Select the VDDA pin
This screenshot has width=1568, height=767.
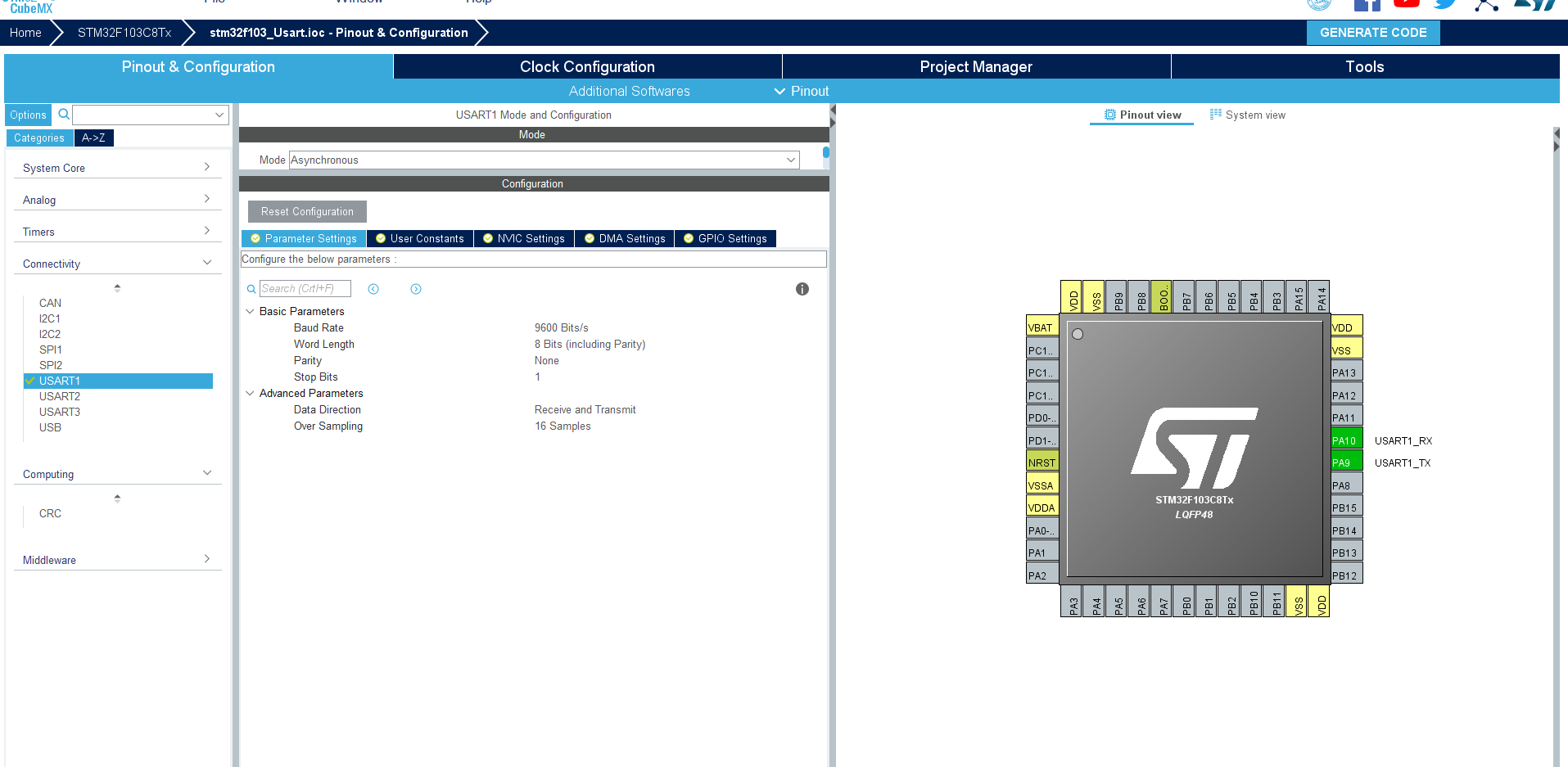coord(1042,508)
